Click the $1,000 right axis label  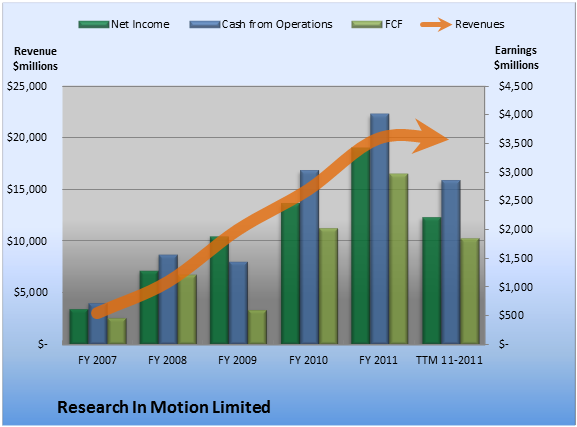[516, 287]
